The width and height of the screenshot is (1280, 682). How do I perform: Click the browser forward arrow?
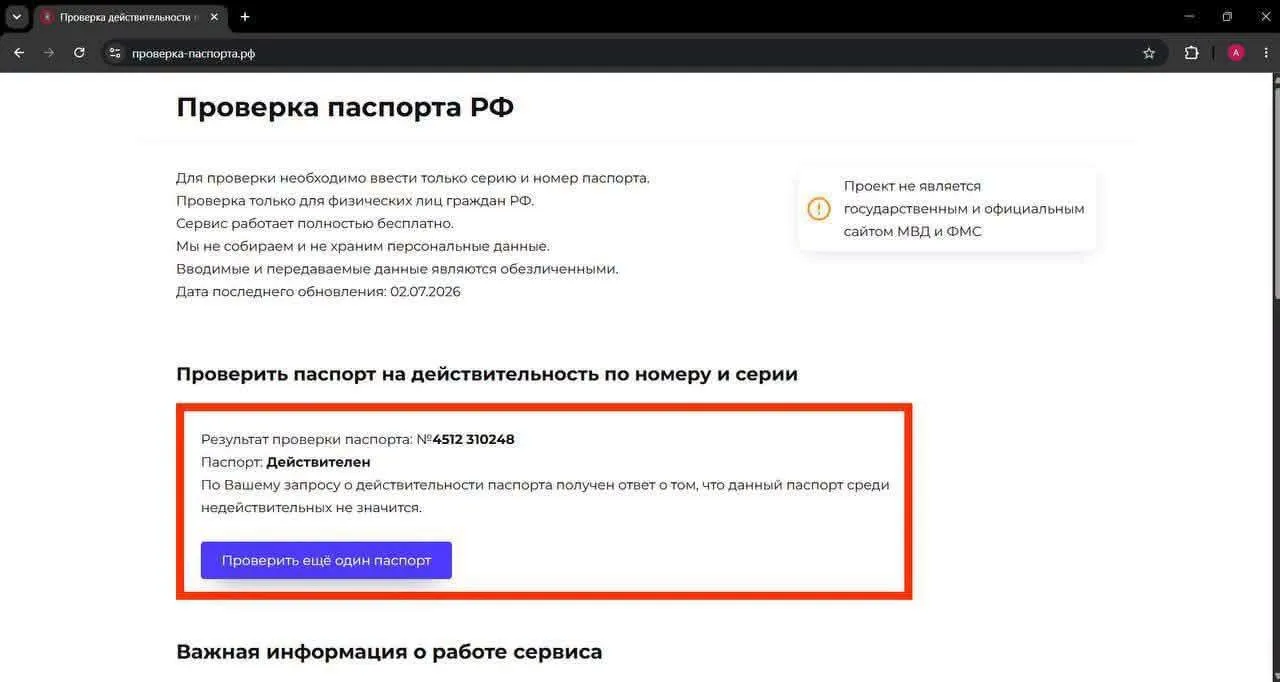pyautogui.click(x=49, y=53)
